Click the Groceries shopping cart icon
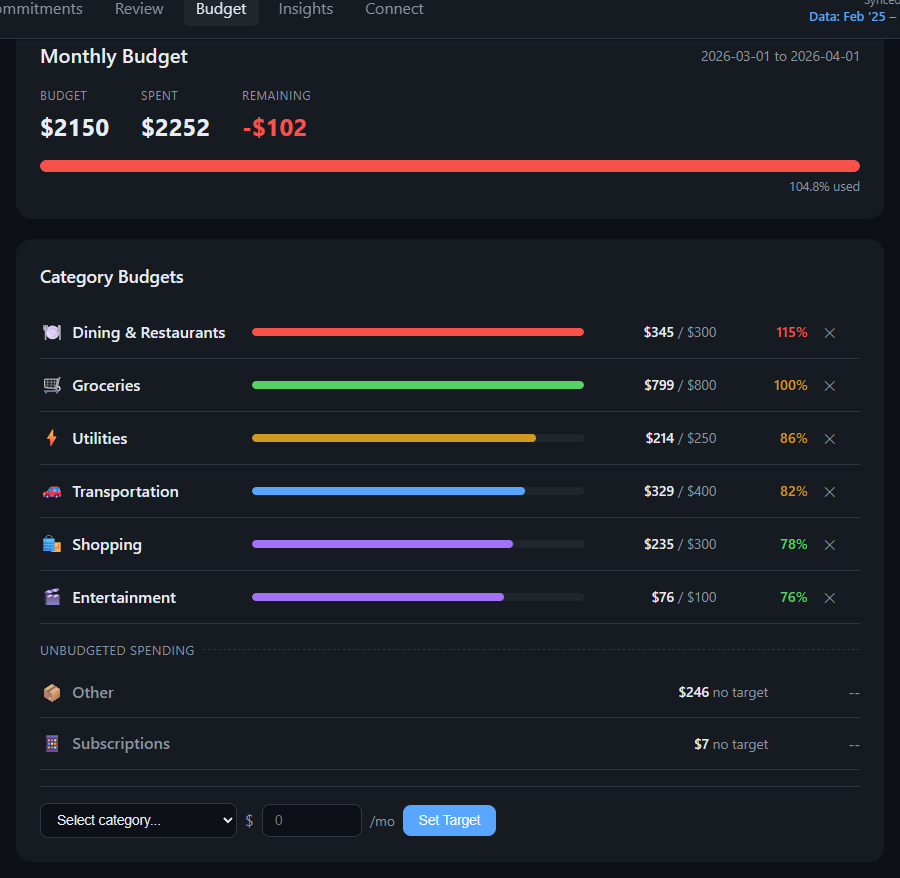The width and height of the screenshot is (900, 878). click(x=51, y=385)
